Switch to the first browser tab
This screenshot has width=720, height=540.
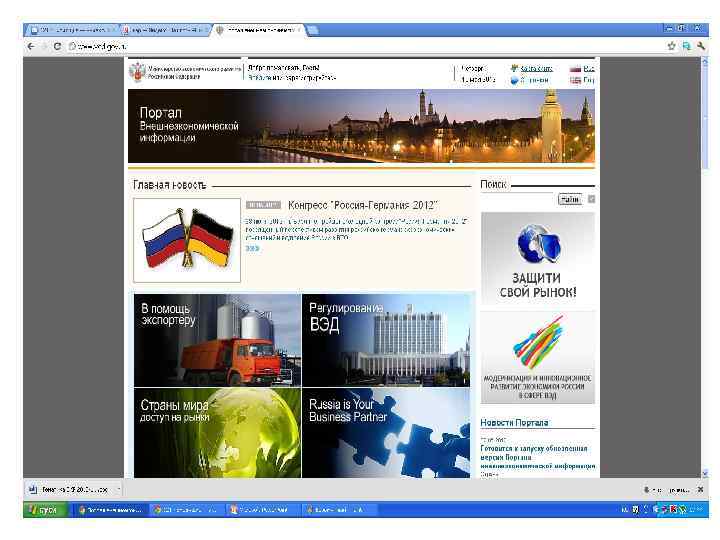pos(73,30)
